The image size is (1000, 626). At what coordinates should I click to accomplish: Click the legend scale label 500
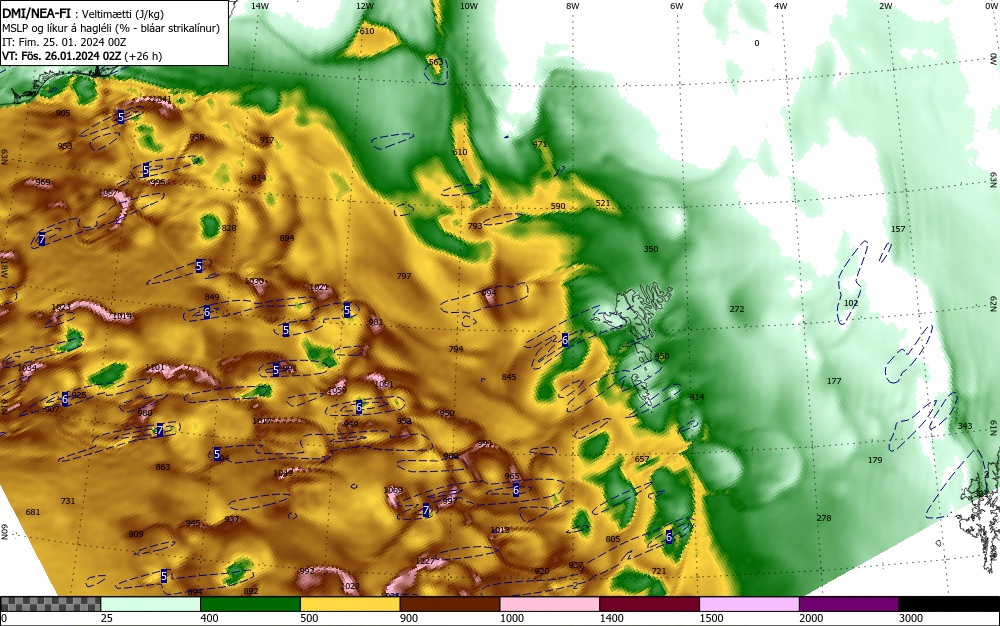pos(309,618)
